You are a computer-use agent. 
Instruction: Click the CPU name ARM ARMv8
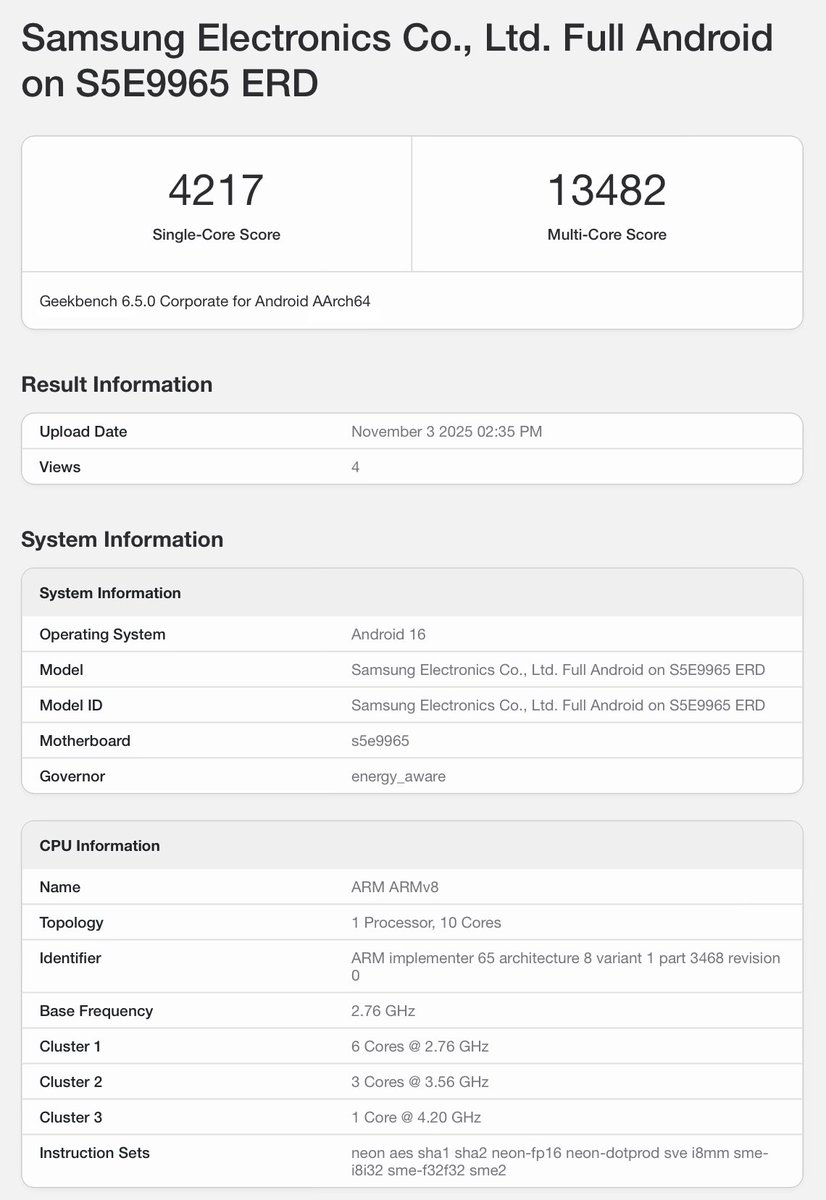point(393,887)
